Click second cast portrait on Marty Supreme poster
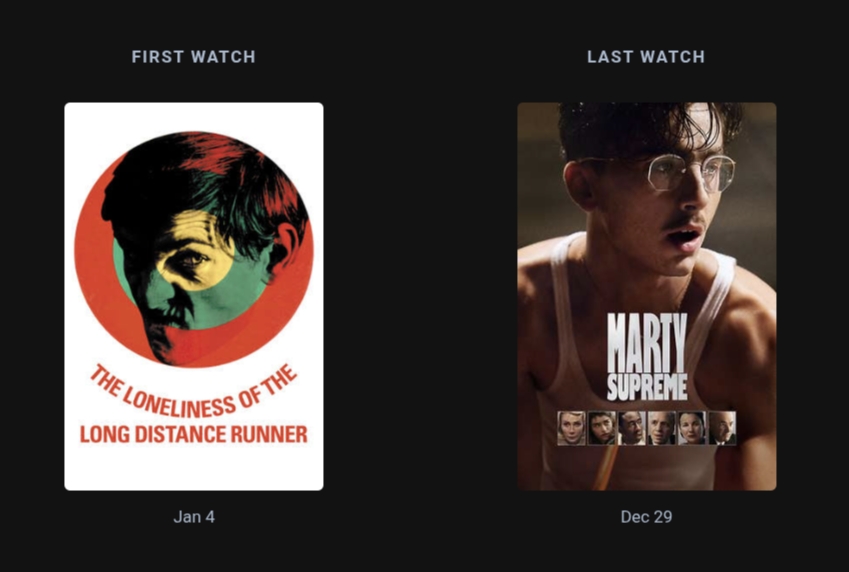Screen dimensions: 849x572 602,428
